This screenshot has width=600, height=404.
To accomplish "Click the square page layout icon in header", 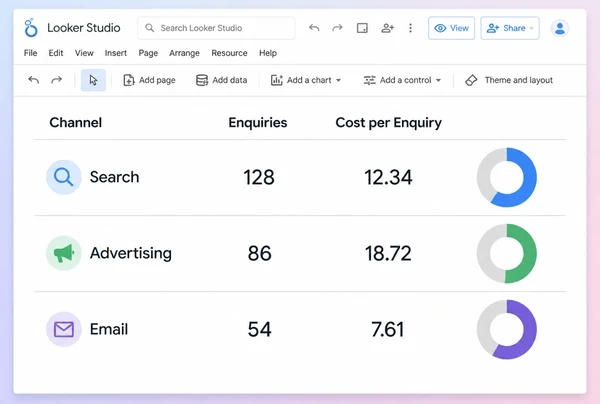I will tap(362, 28).
